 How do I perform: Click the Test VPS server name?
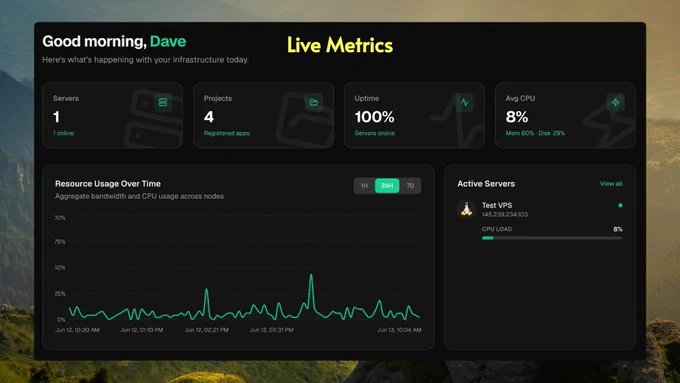click(x=497, y=205)
